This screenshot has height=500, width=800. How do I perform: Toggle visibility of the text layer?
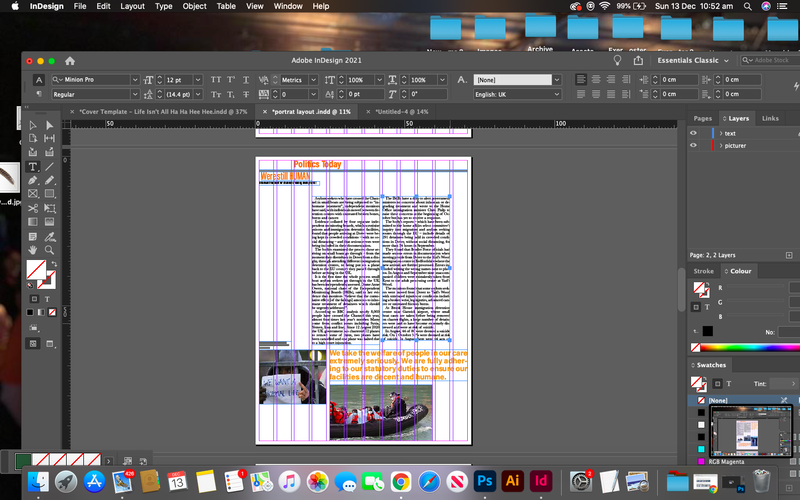(x=693, y=133)
